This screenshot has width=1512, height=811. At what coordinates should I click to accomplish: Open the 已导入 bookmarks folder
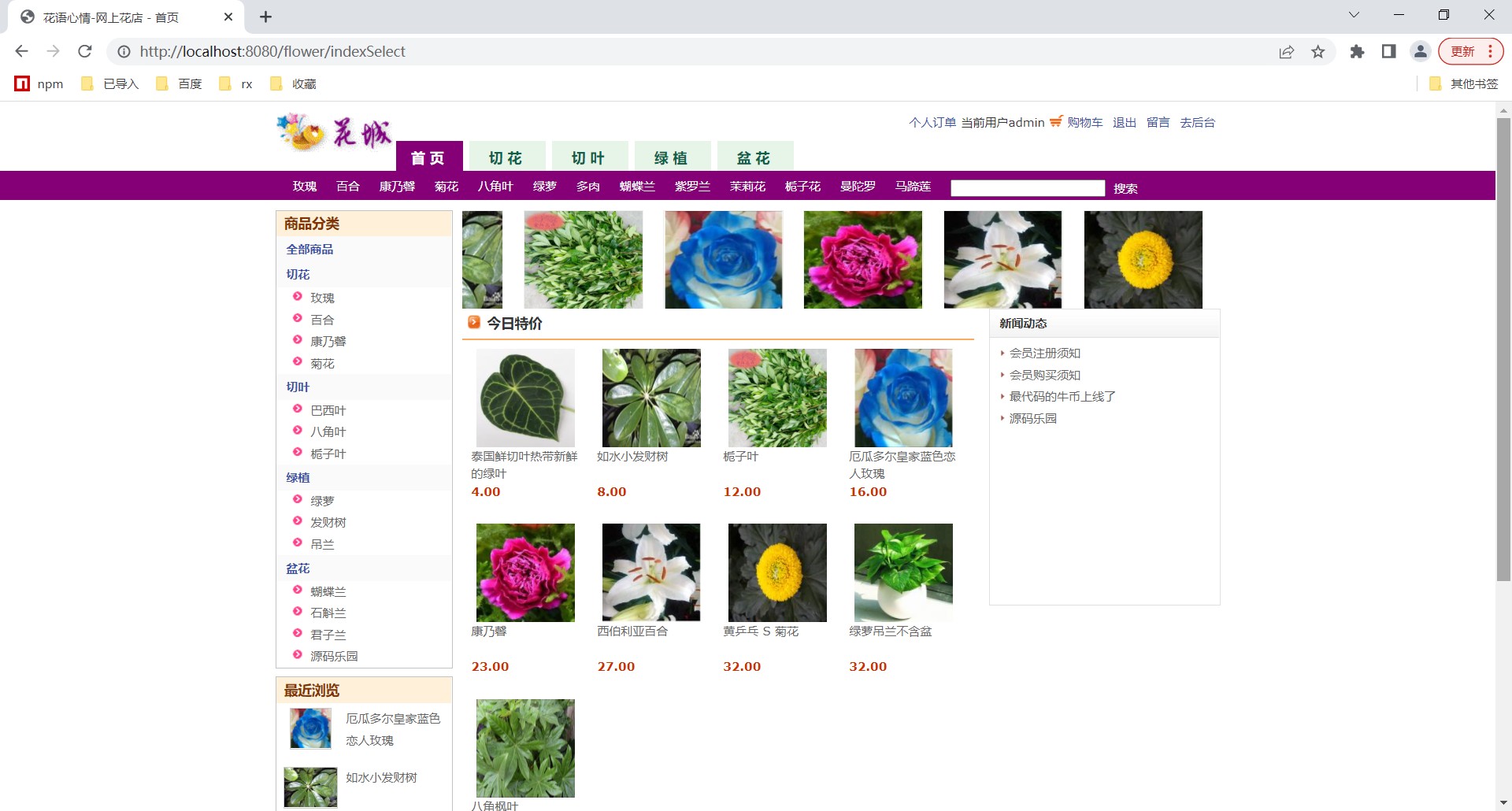coord(110,84)
